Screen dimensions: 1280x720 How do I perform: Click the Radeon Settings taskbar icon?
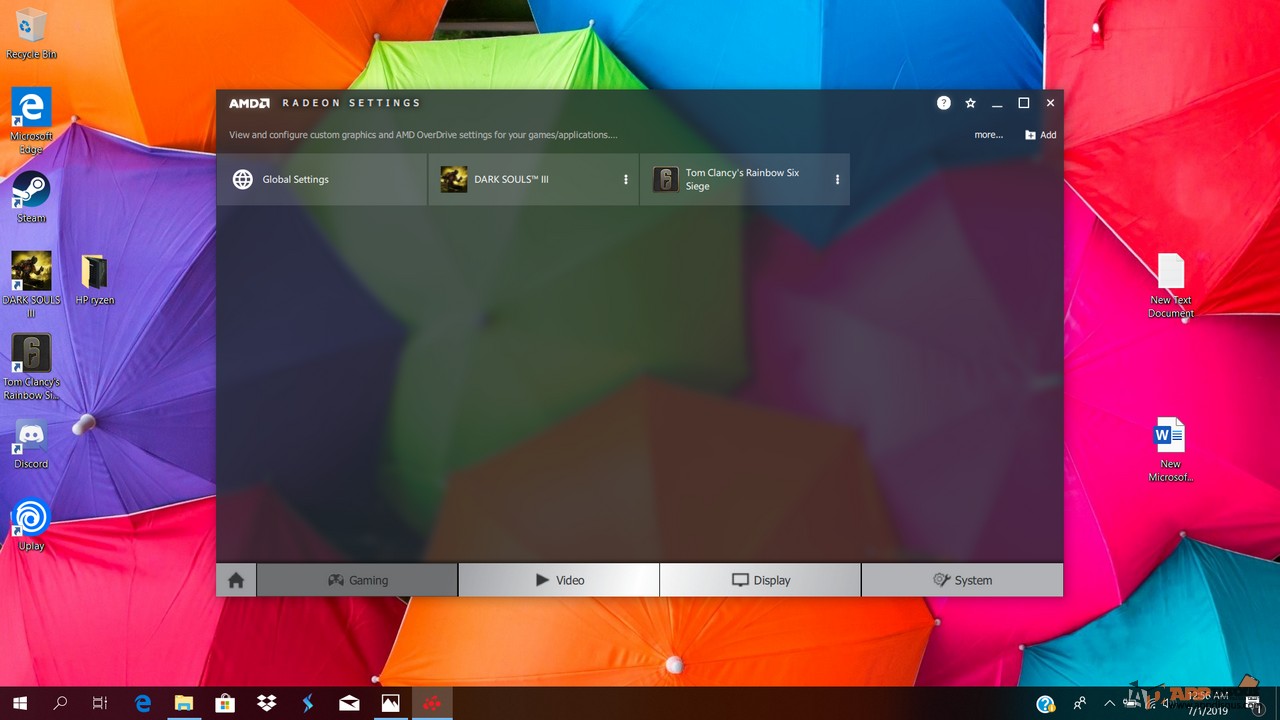click(432, 703)
